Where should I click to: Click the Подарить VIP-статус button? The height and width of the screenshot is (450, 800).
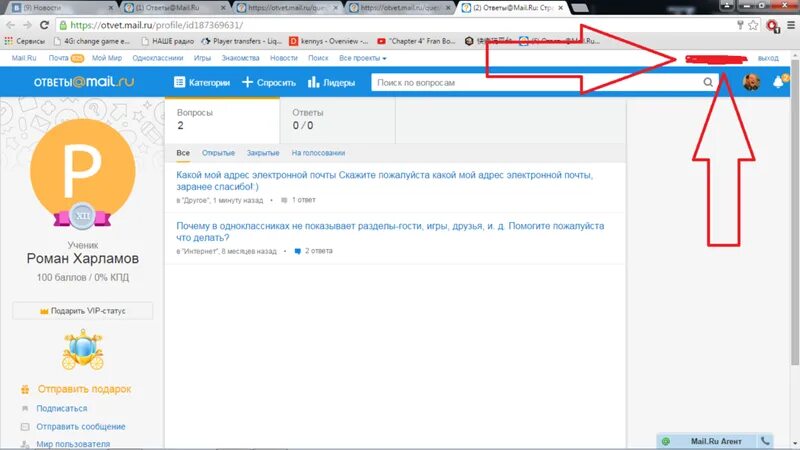[x=83, y=311]
